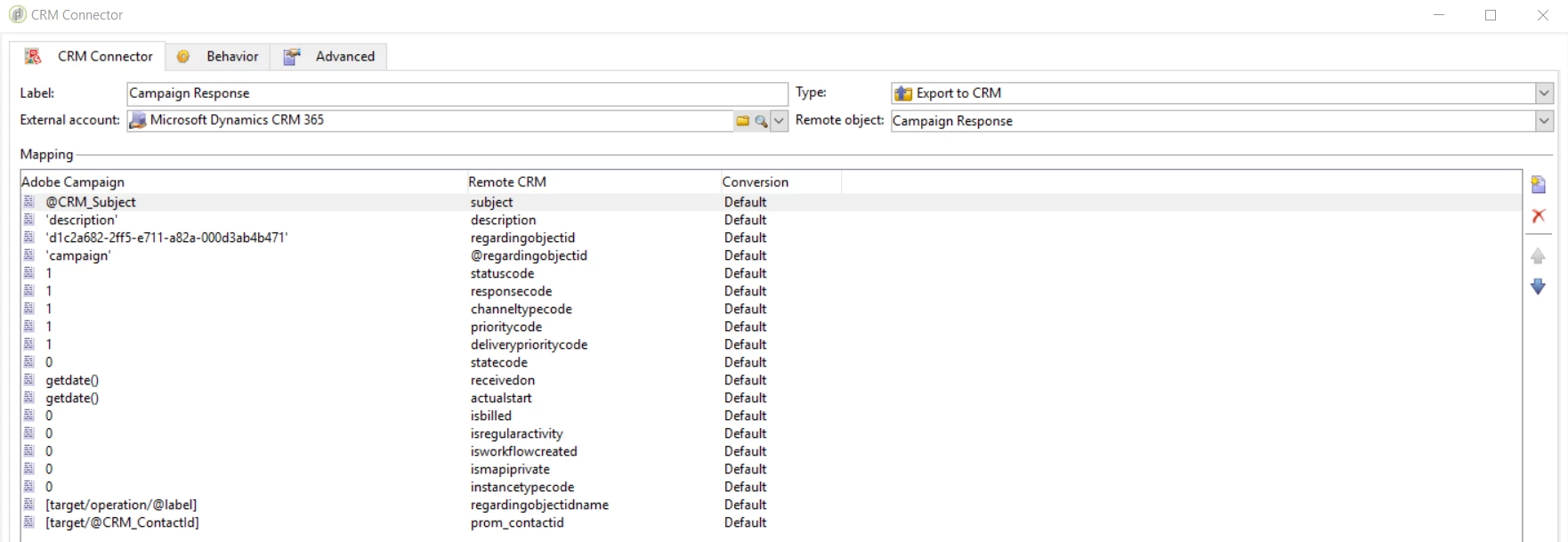Click the row icon beside @CRM_Subject
1568x542 pixels.
point(29,202)
